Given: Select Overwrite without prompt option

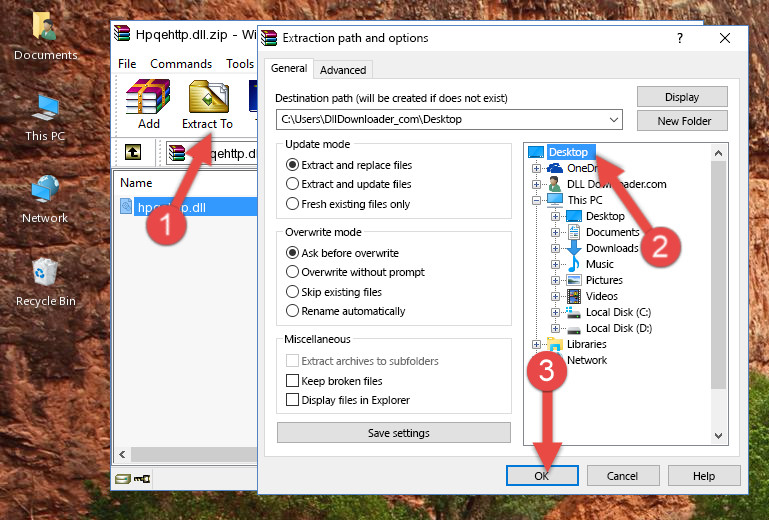Looking at the screenshot, I should click(292, 272).
